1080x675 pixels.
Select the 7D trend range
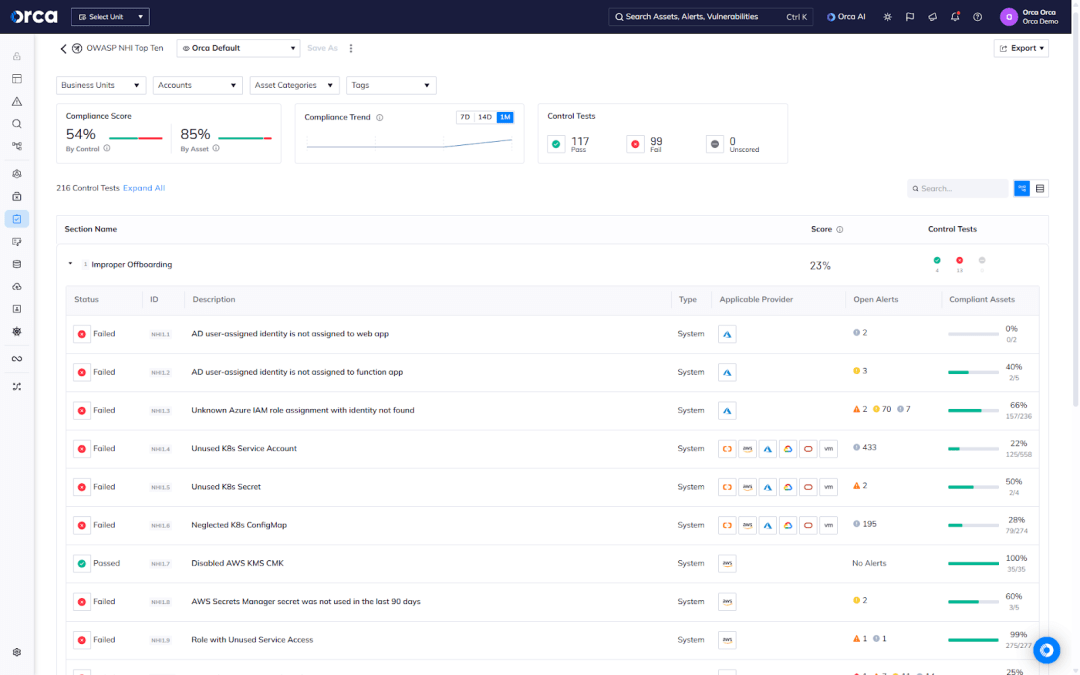click(465, 117)
